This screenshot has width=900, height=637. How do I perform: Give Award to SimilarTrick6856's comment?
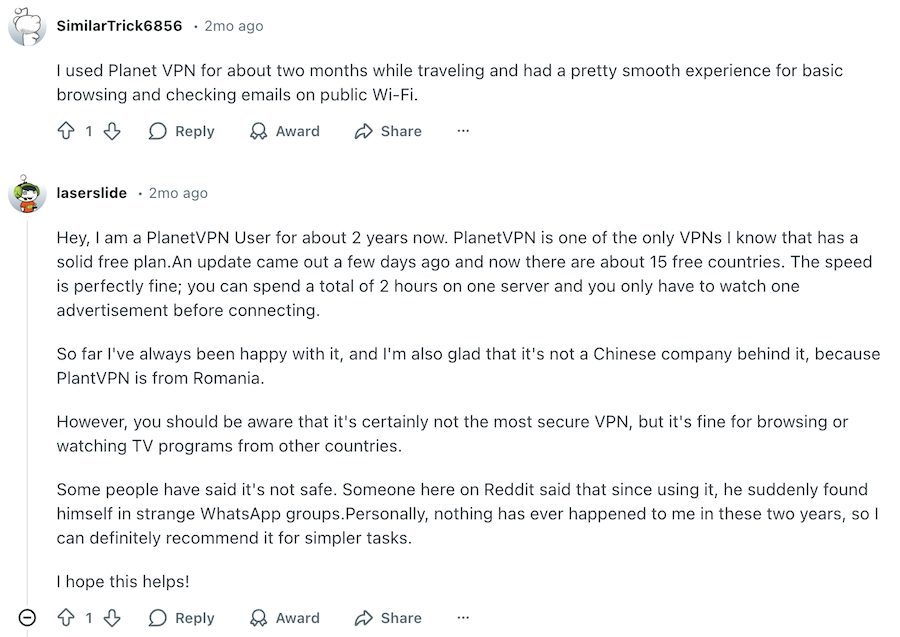tap(285, 131)
